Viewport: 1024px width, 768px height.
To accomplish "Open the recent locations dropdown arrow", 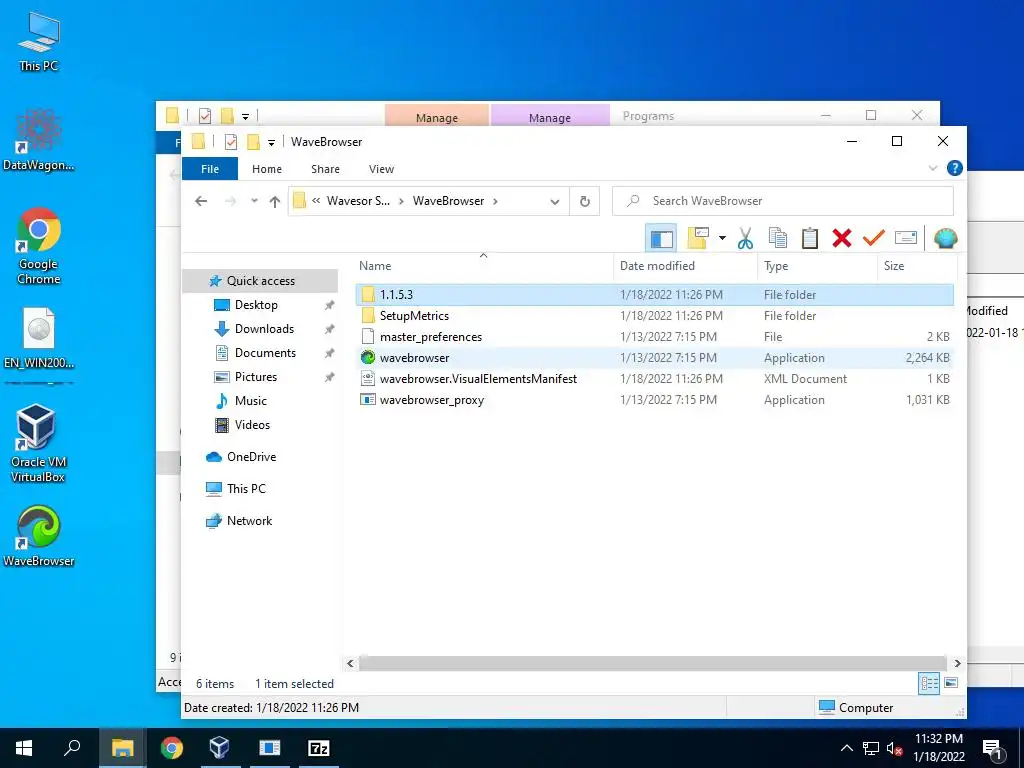I will (254, 201).
